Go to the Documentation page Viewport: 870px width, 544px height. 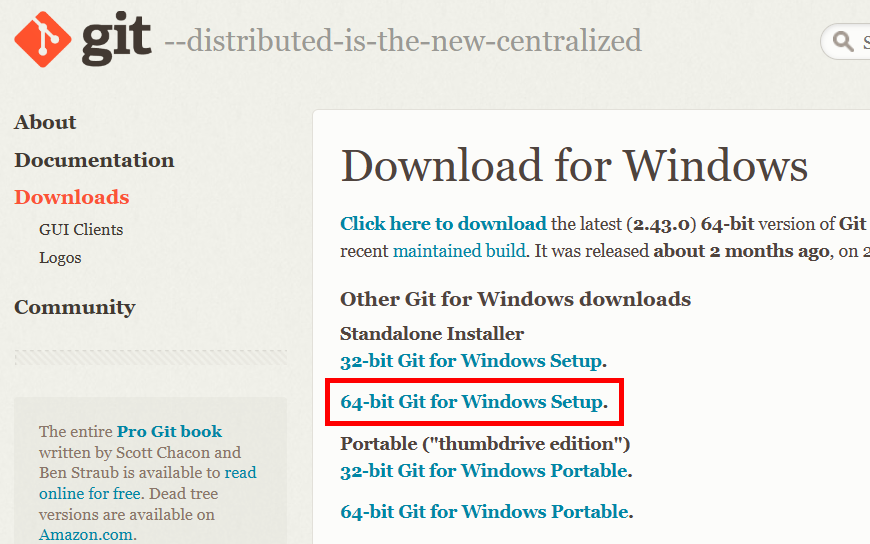click(94, 160)
